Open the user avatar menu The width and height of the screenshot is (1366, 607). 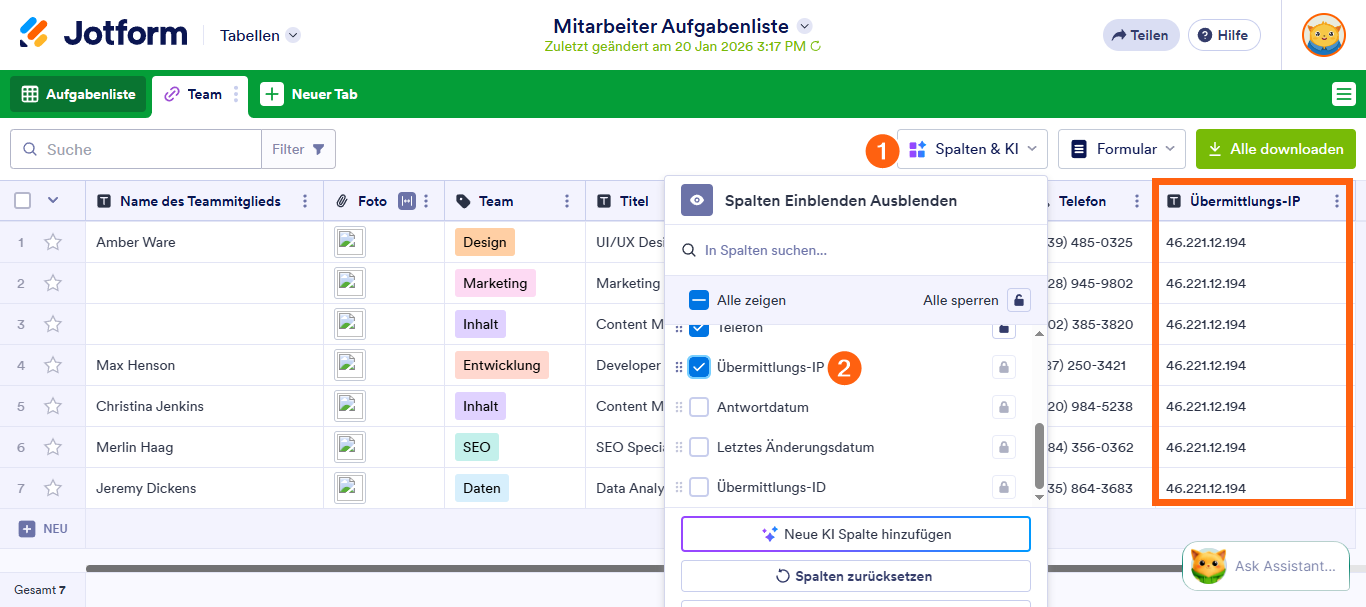(x=1323, y=35)
